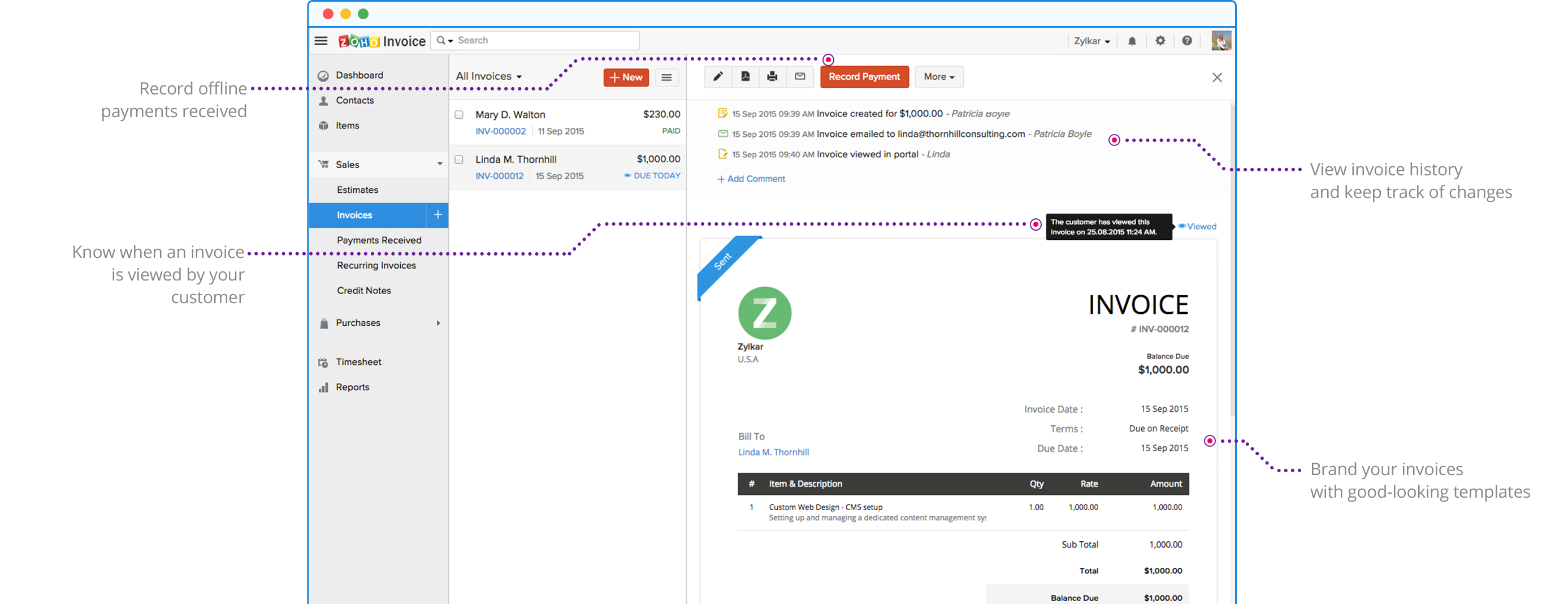Click the # INV-000012 invoice number text
The image size is (1568, 604).
pyautogui.click(x=1159, y=329)
